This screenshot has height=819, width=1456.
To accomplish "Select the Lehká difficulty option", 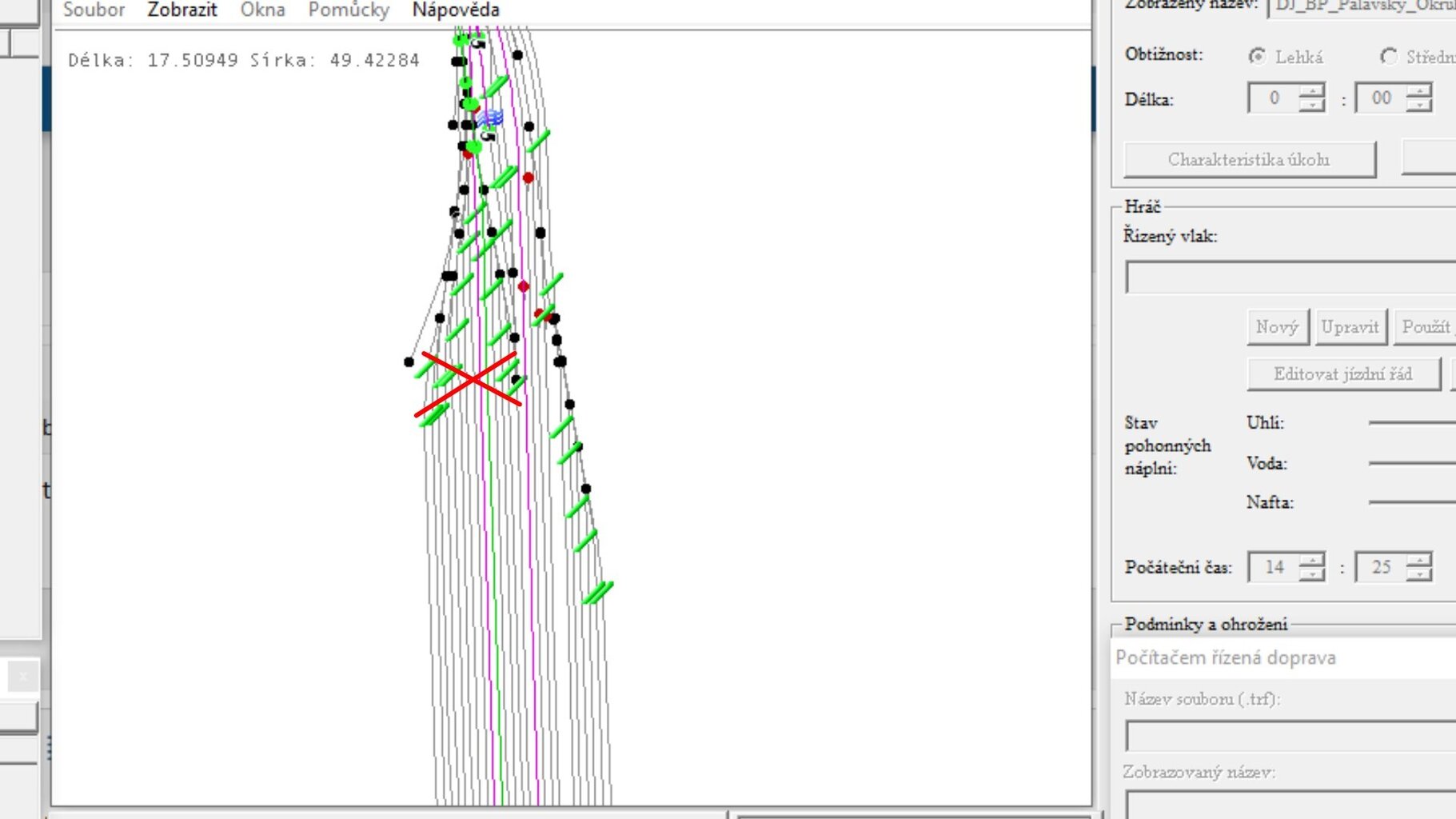I will 1258,57.
